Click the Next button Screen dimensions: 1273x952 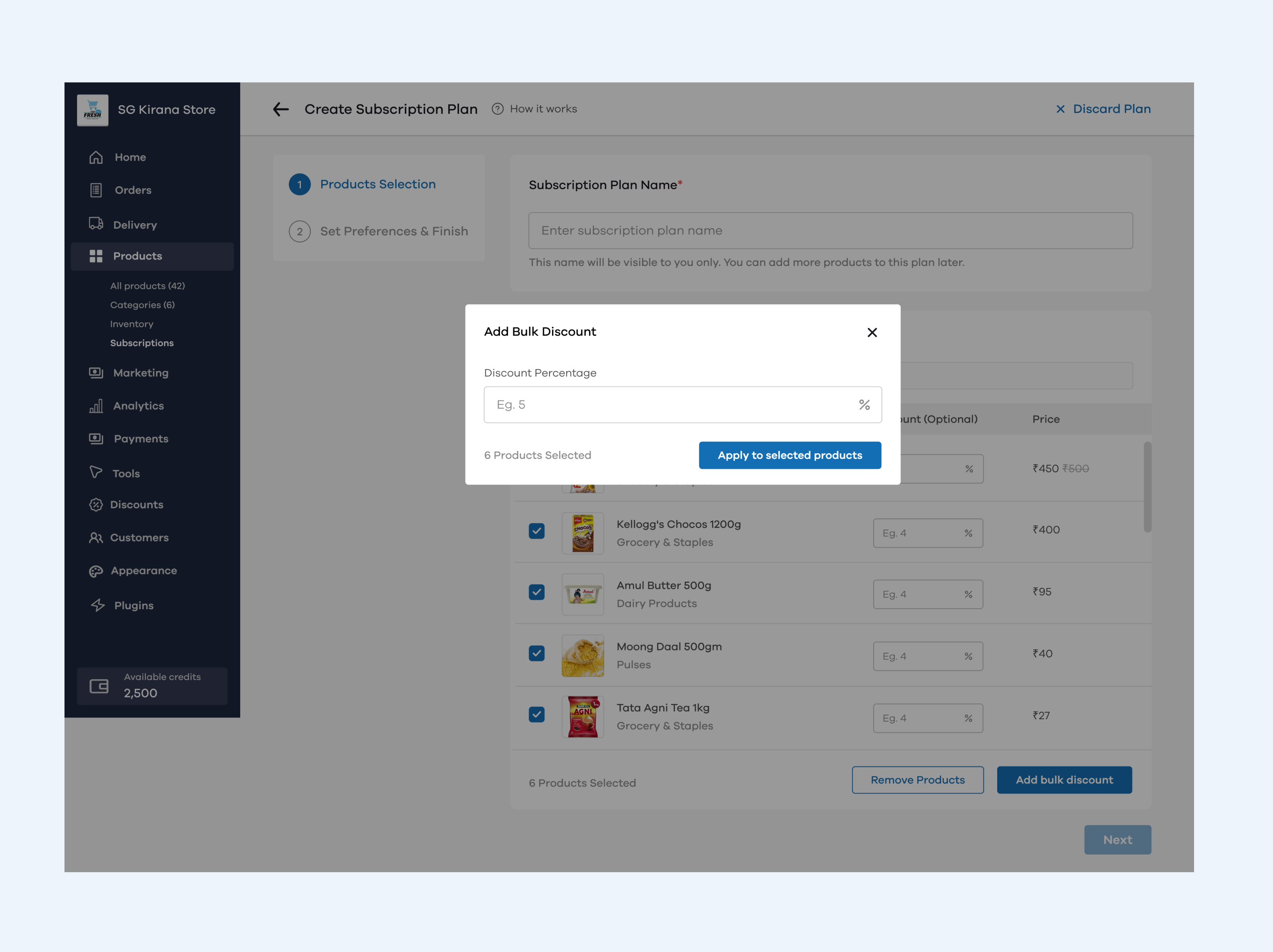coord(1117,840)
